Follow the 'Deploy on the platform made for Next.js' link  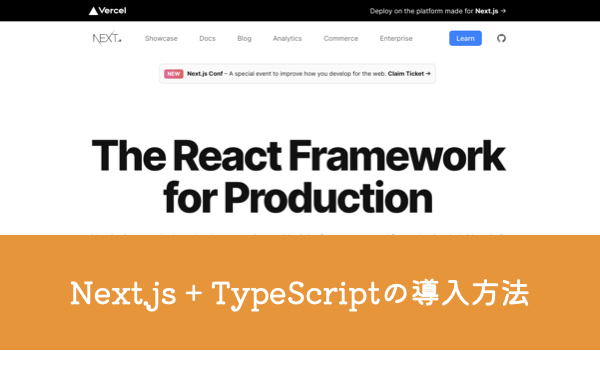(438, 11)
